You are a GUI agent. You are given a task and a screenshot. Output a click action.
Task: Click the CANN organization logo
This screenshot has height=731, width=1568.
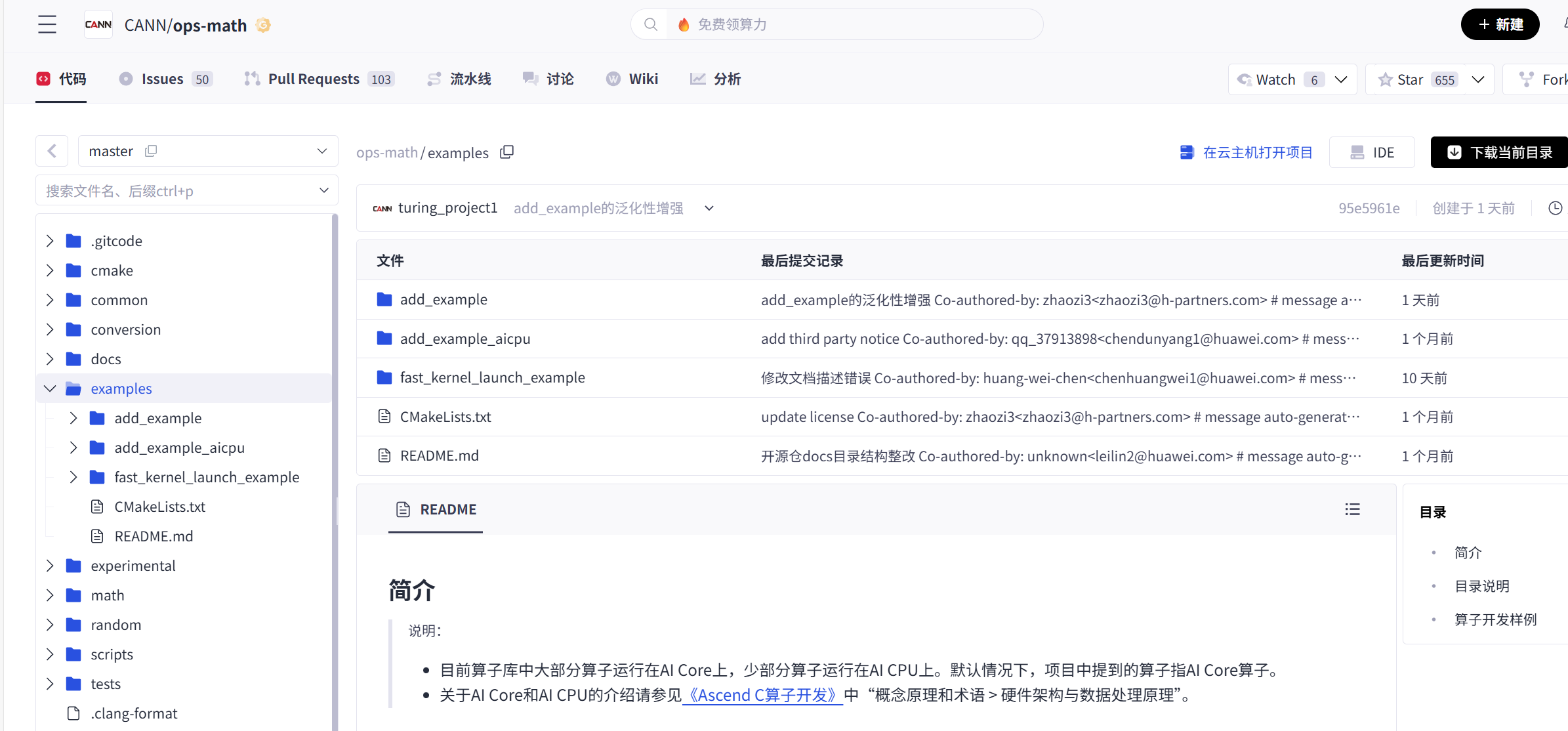coord(98,25)
